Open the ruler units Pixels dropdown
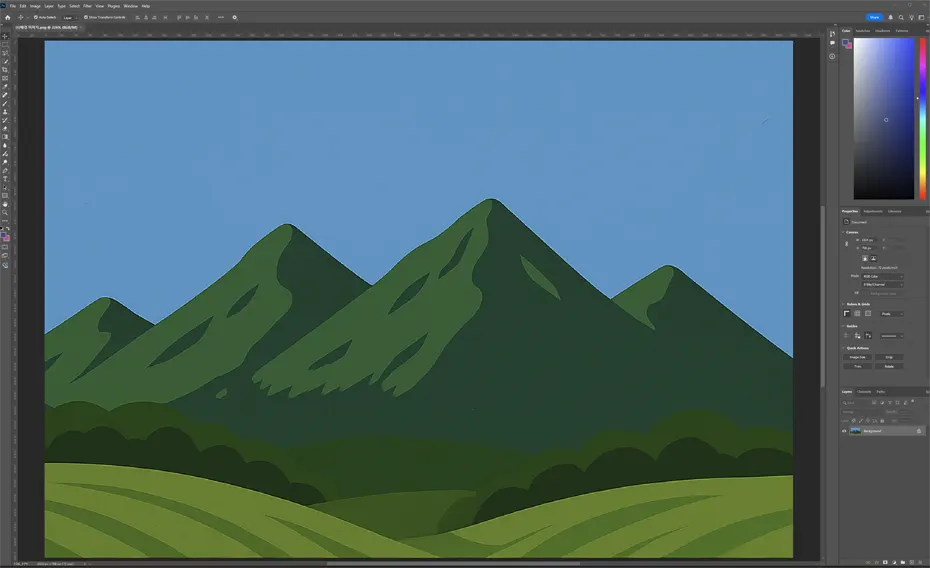Screen dimensions: 930x568 [x=892, y=314]
